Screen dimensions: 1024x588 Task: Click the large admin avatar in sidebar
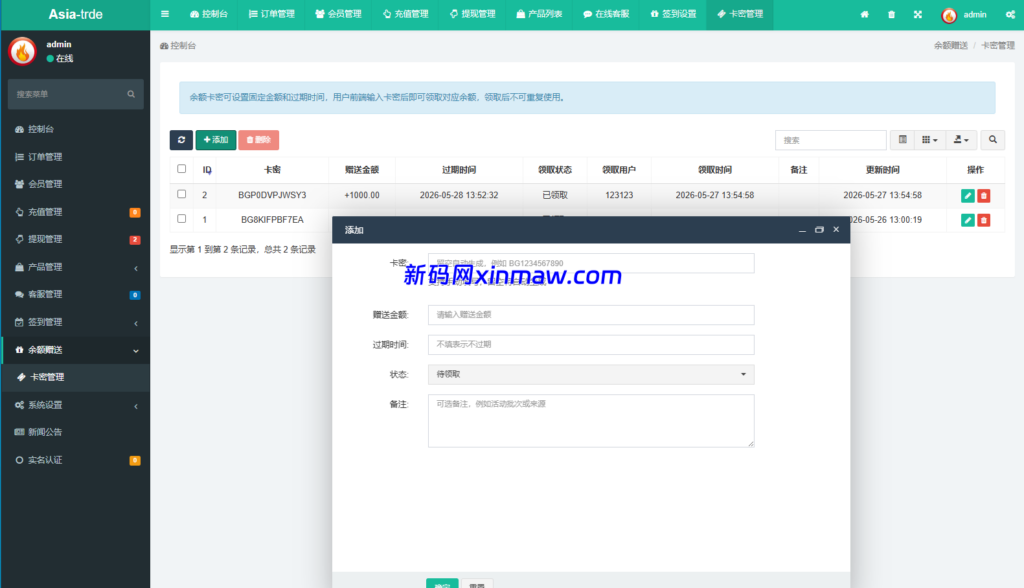(22, 51)
